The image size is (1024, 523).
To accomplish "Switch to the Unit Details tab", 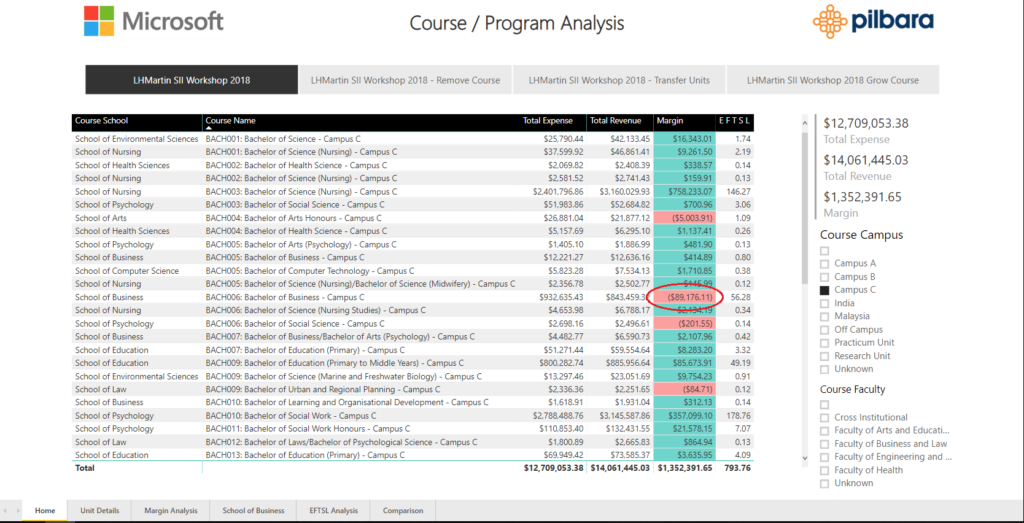I will (99, 511).
